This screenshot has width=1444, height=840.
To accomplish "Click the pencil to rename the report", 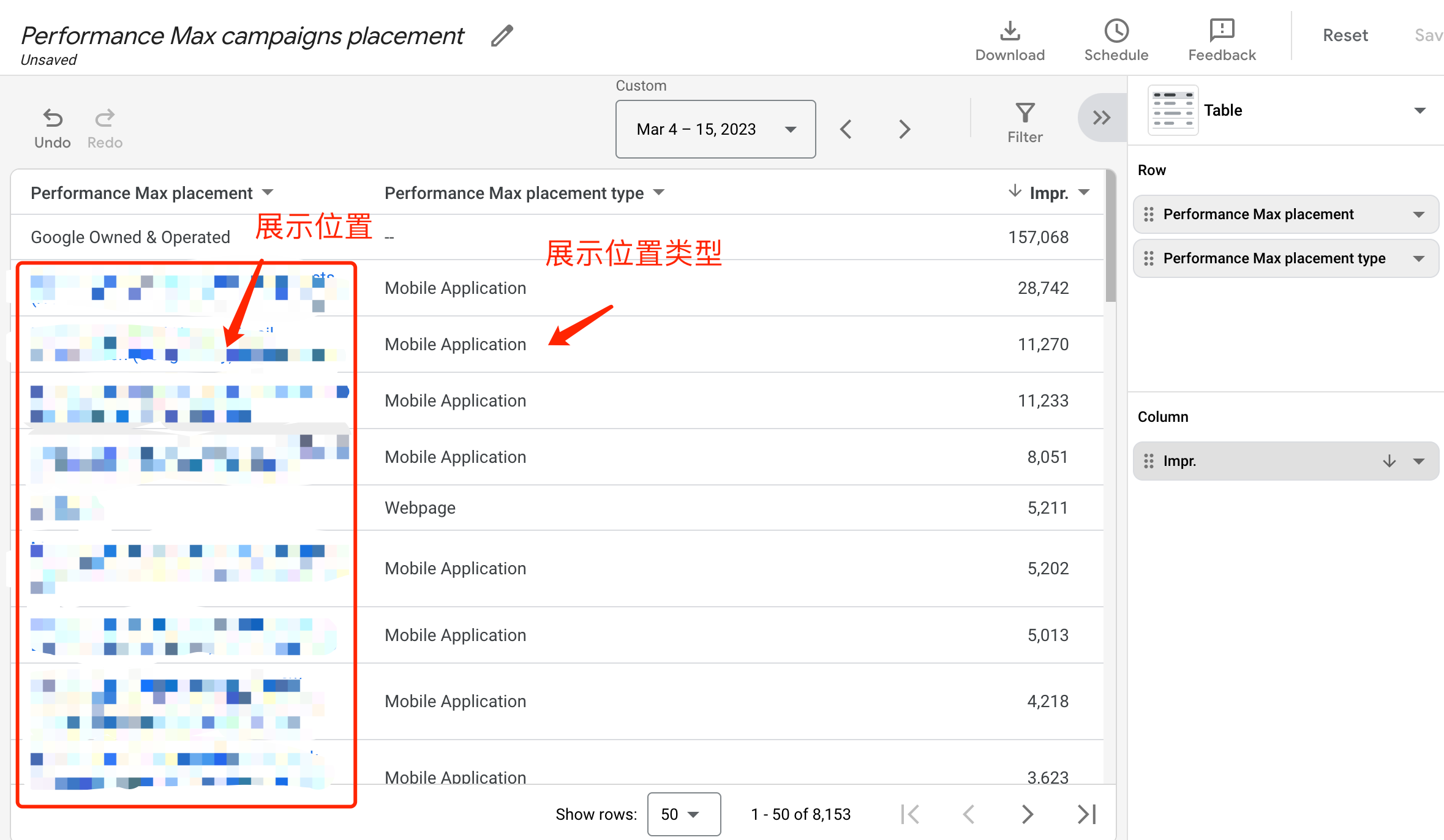I will pyautogui.click(x=502, y=36).
